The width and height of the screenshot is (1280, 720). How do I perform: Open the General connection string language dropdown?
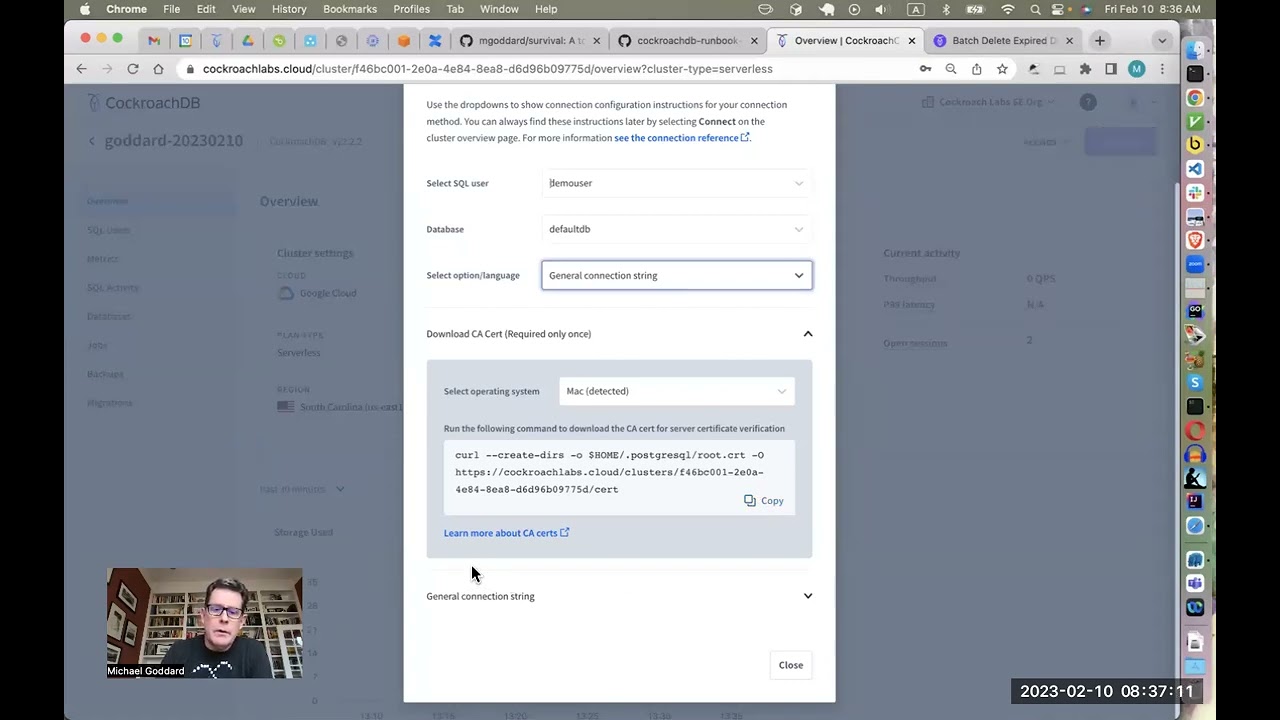point(677,275)
